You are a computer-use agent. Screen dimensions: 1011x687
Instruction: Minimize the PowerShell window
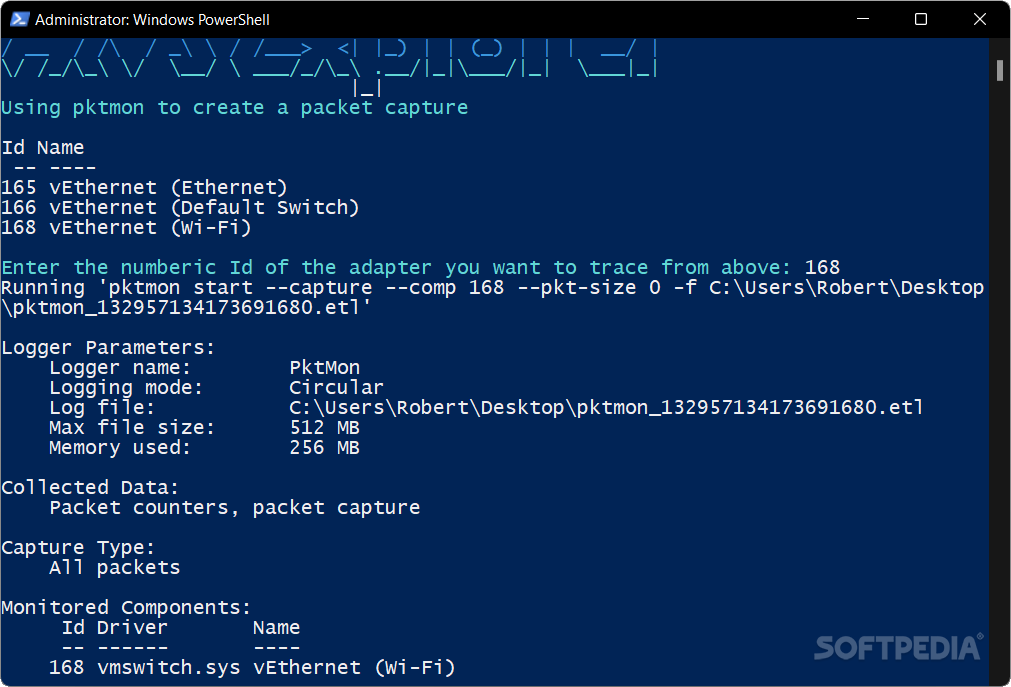(x=863, y=19)
